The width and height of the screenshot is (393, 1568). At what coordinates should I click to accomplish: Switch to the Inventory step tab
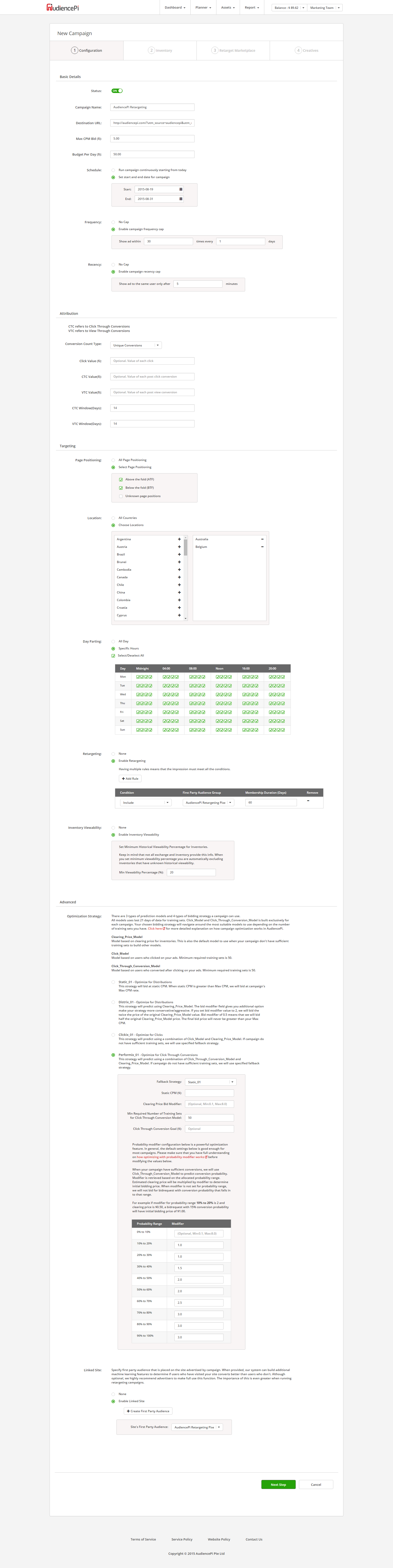pyautogui.click(x=160, y=51)
